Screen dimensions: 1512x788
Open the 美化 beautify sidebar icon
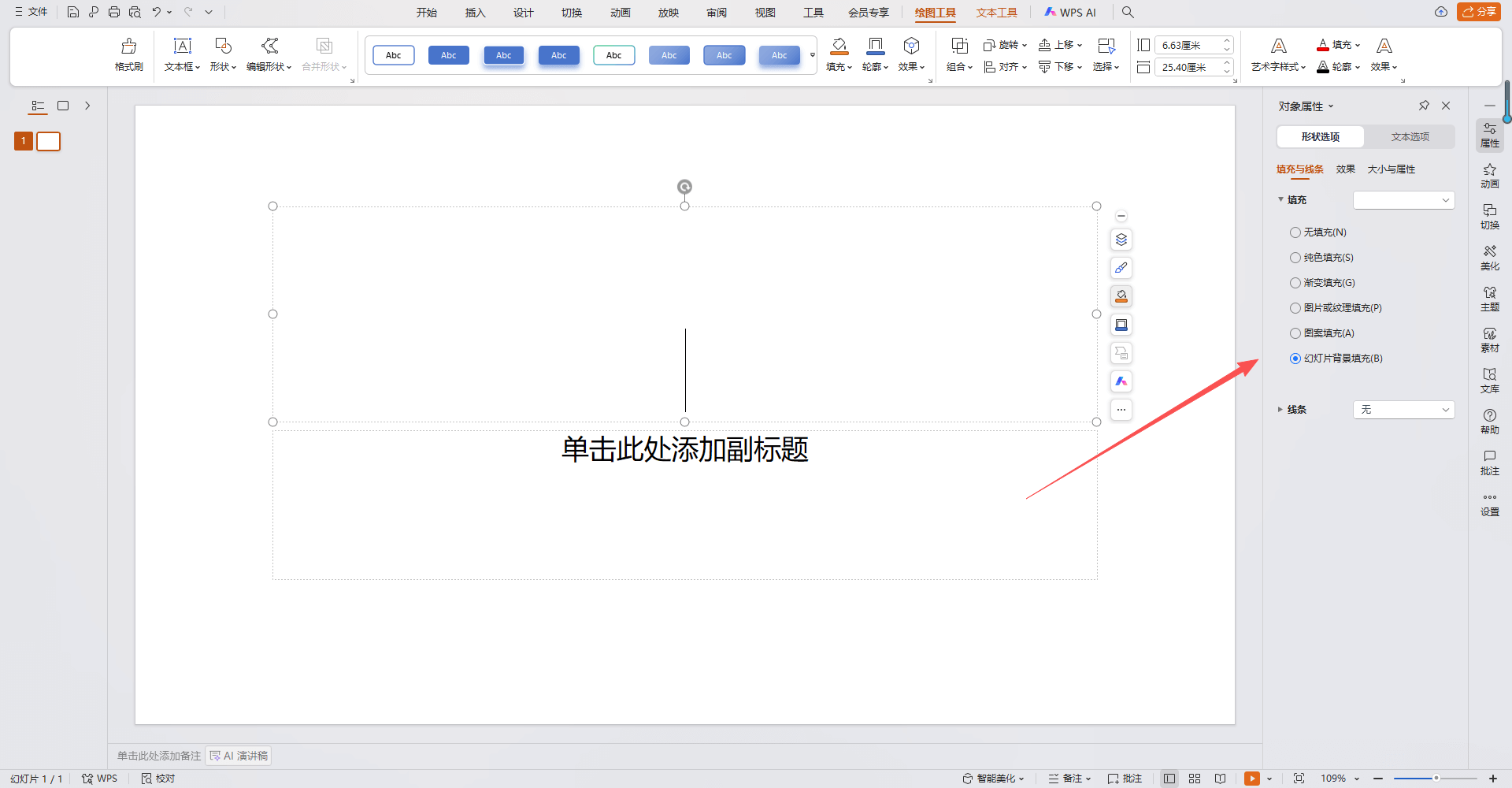click(x=1489, y=258)
